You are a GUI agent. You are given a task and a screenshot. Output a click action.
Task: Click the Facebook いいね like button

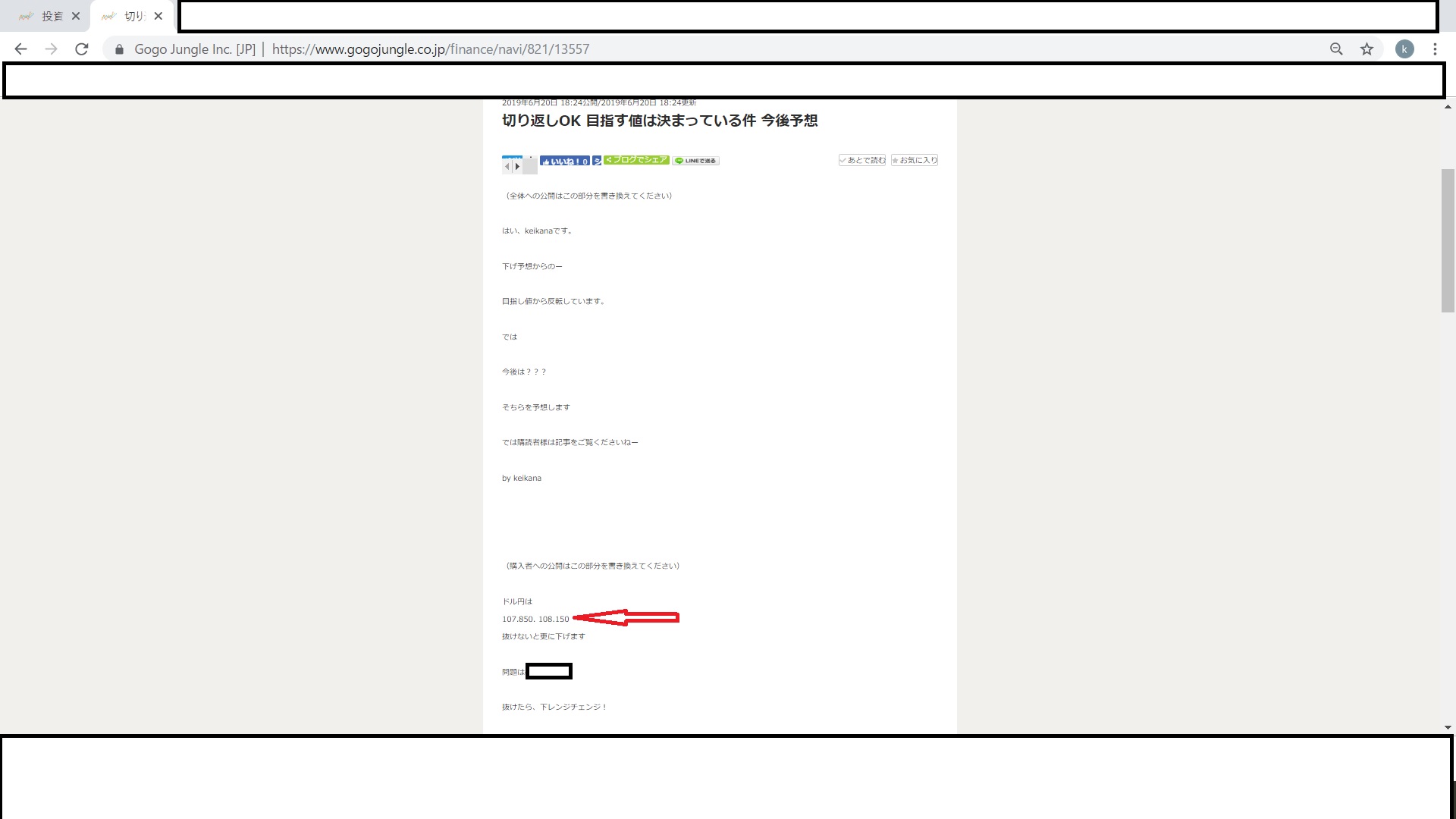(x=564, y=161)
